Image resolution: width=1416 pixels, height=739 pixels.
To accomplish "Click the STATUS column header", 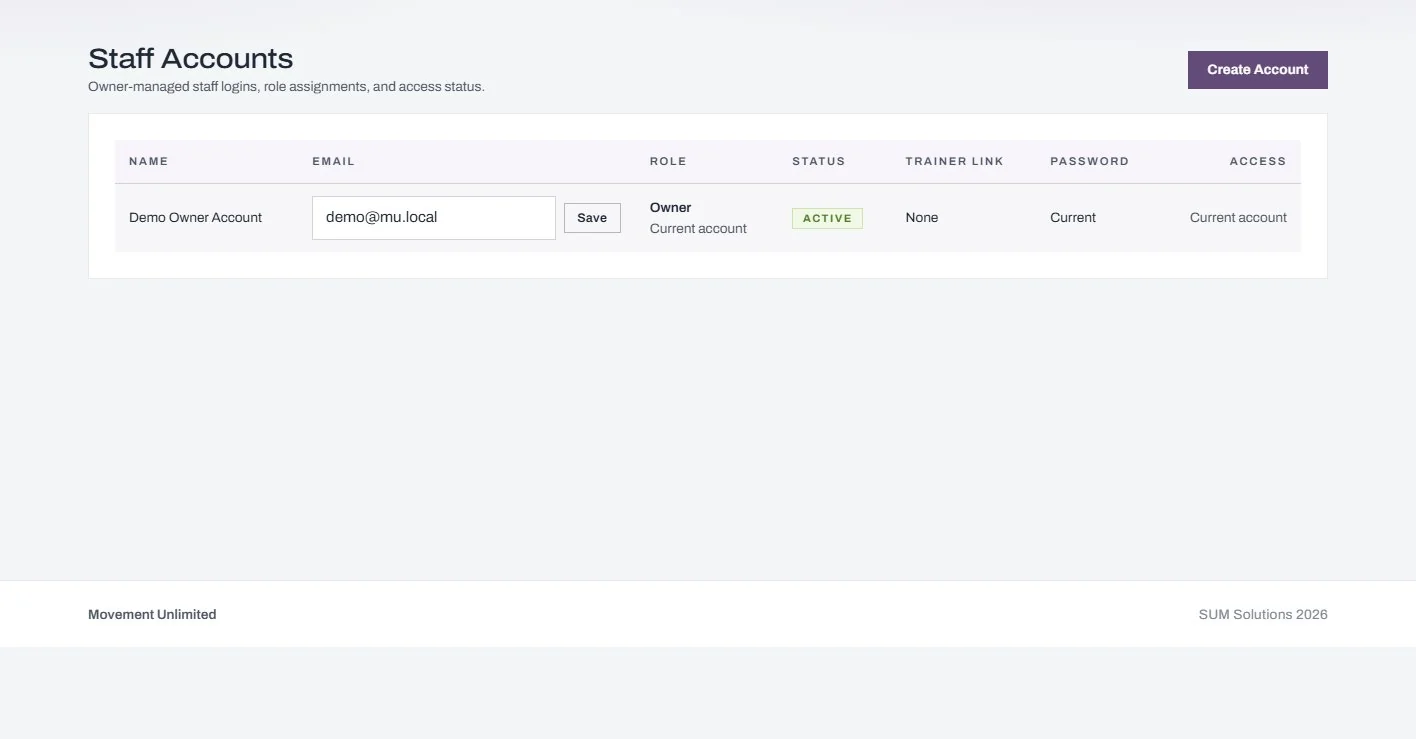I will click(818, 161).
